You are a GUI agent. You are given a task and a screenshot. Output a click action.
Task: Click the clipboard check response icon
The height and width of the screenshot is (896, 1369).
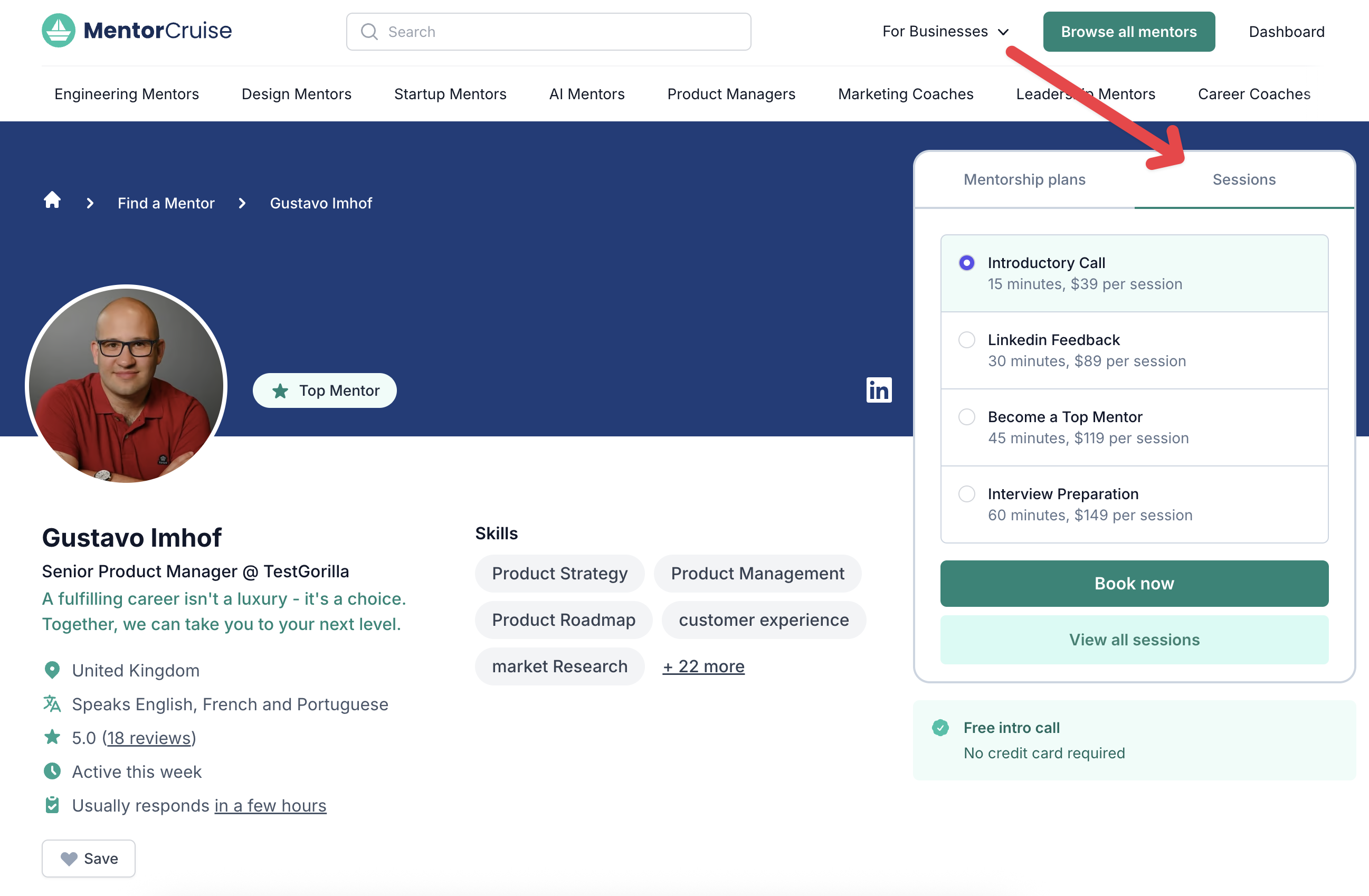pyautogui.click(x=52, y=805)
